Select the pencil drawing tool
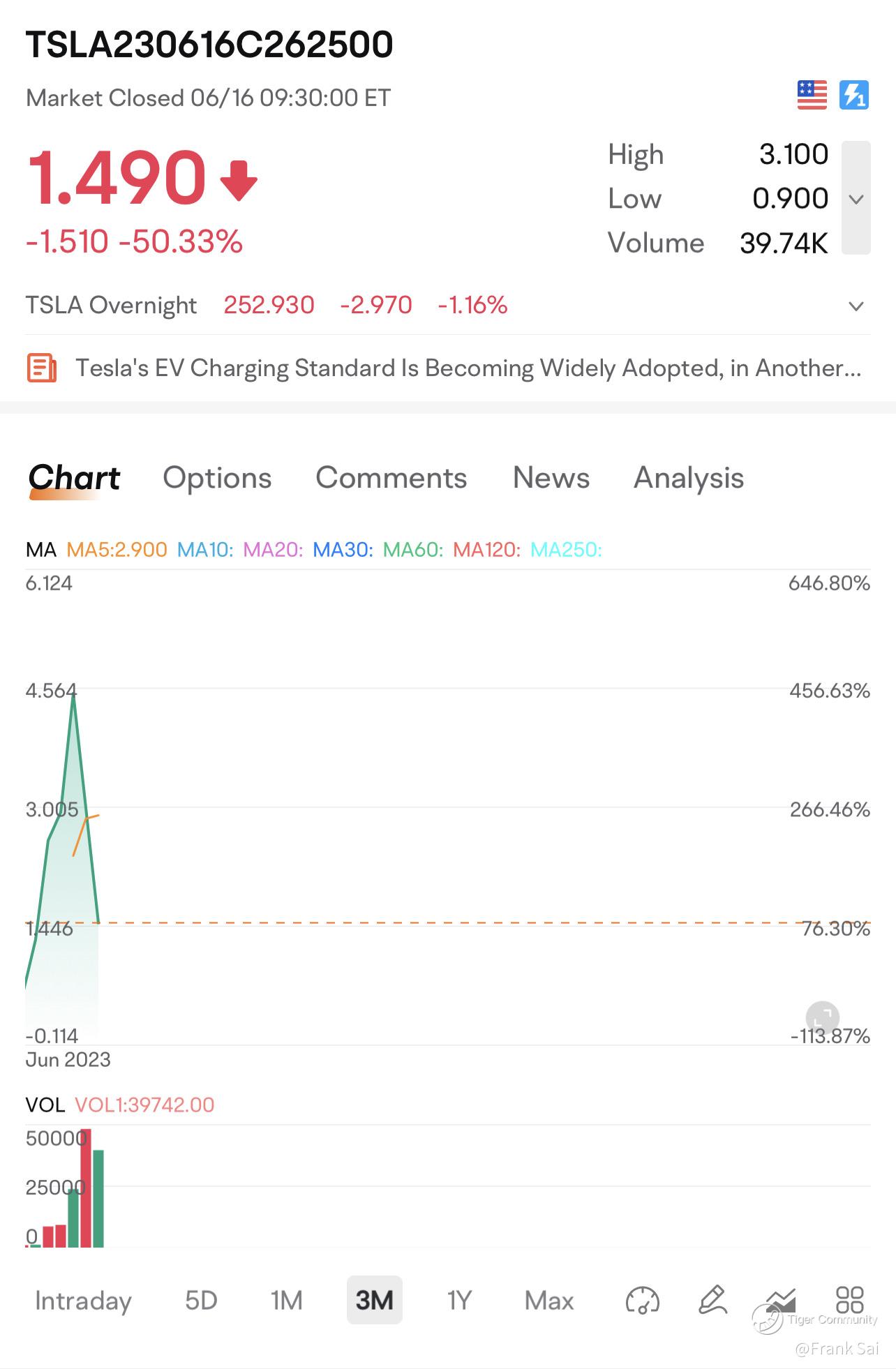This screenshot has height=1369, width=896. 712,1301
